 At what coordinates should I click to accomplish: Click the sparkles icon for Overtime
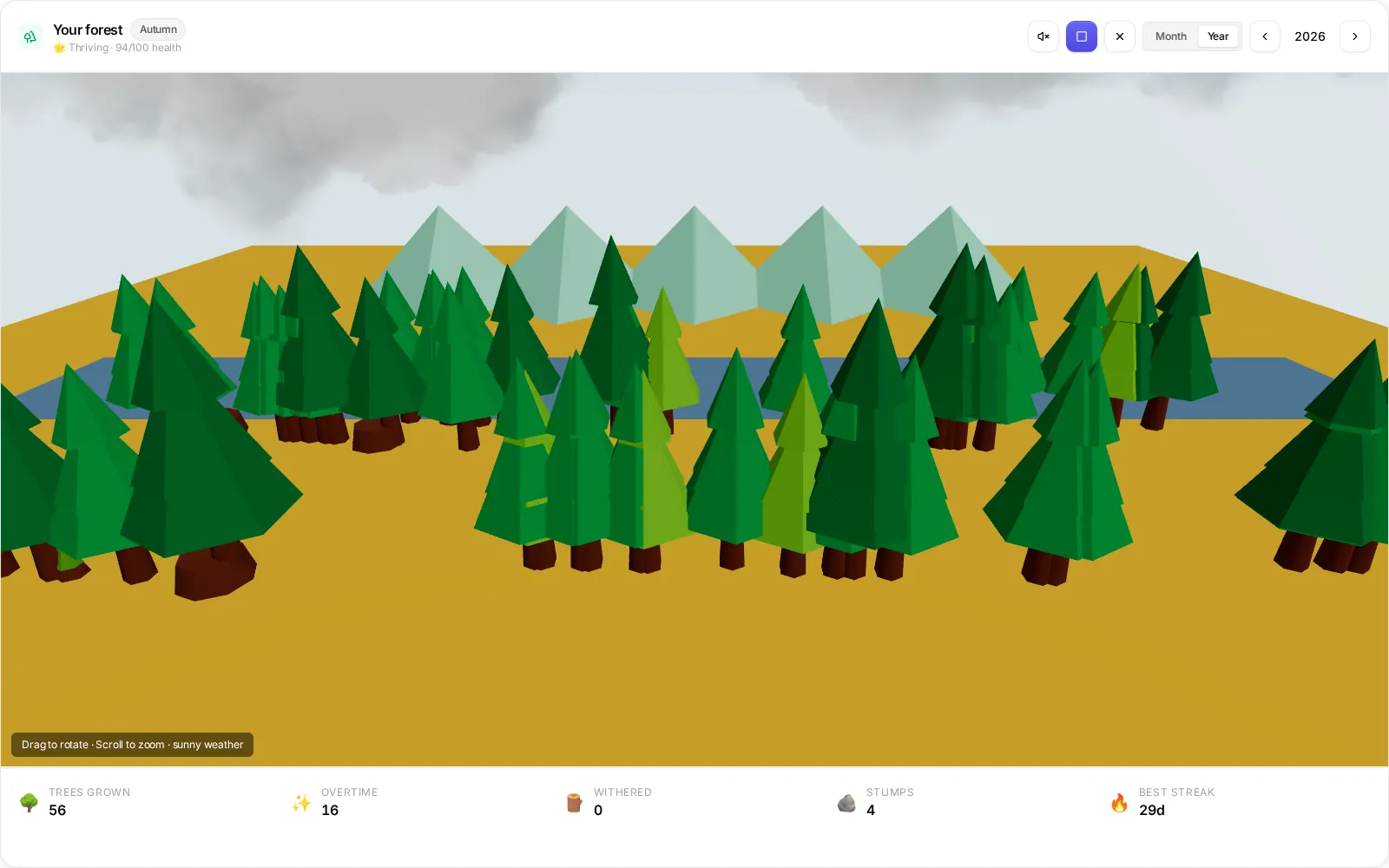point(301,802)
